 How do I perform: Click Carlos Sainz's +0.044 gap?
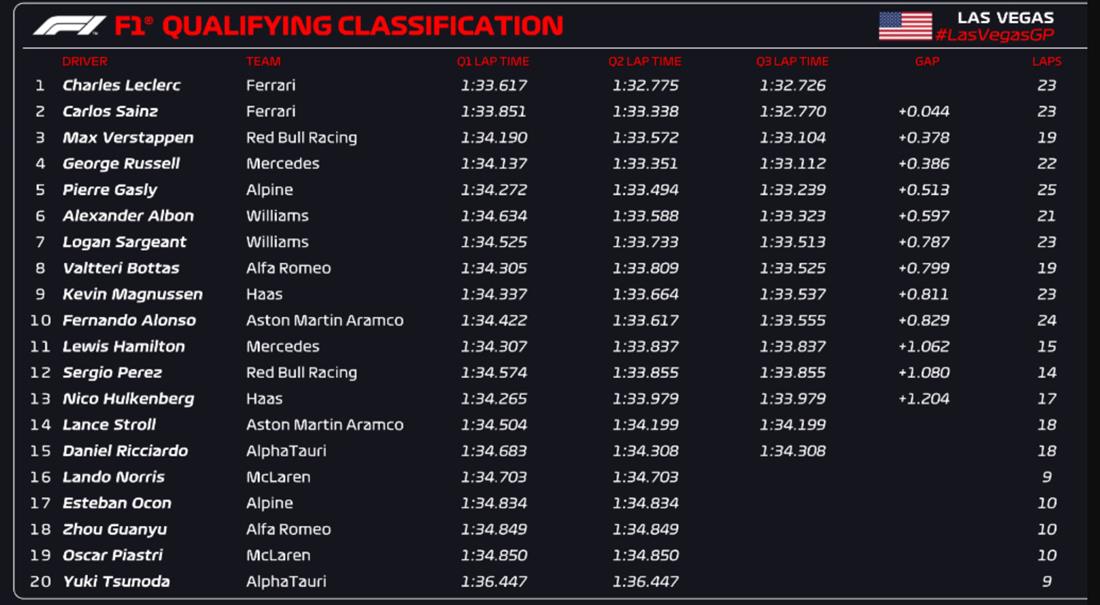(923, 112)
